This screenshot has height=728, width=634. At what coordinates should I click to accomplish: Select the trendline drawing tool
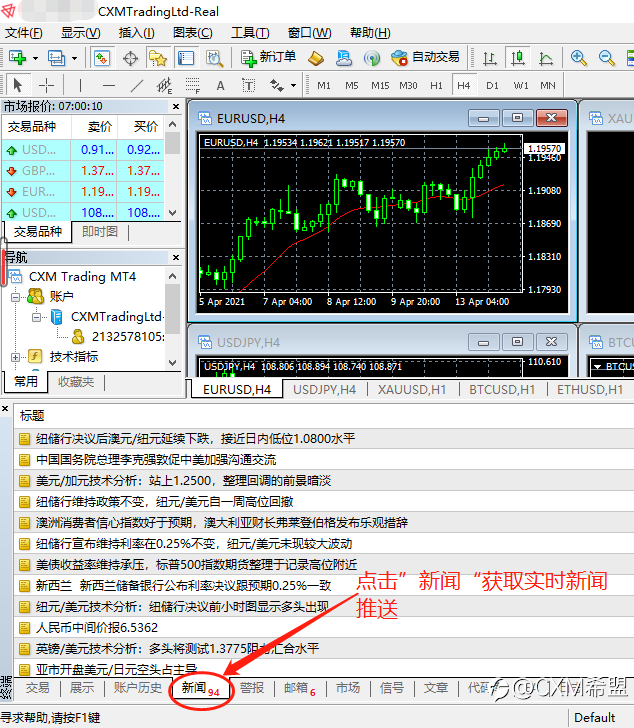(x=136, y=85)
